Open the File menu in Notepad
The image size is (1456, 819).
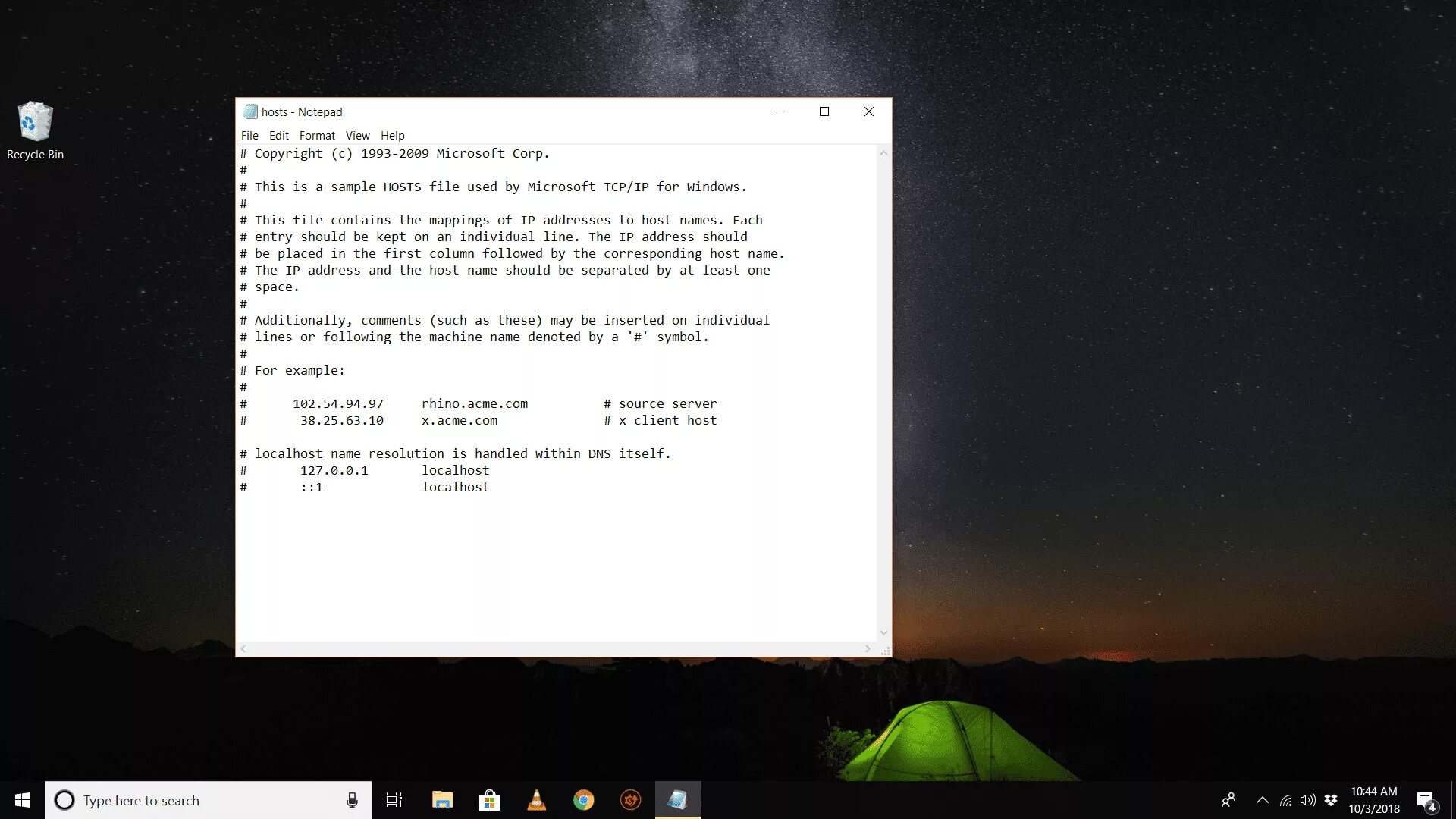(249, 135)
